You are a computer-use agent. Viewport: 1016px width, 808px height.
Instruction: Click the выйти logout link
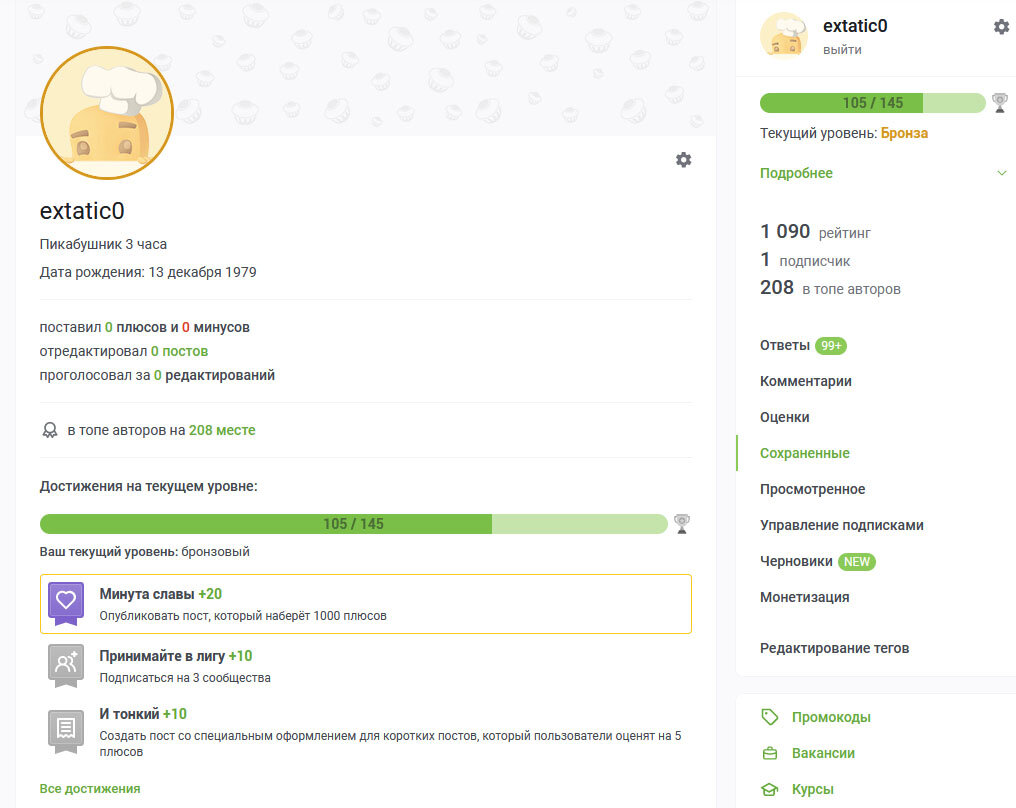click(842, 50)
